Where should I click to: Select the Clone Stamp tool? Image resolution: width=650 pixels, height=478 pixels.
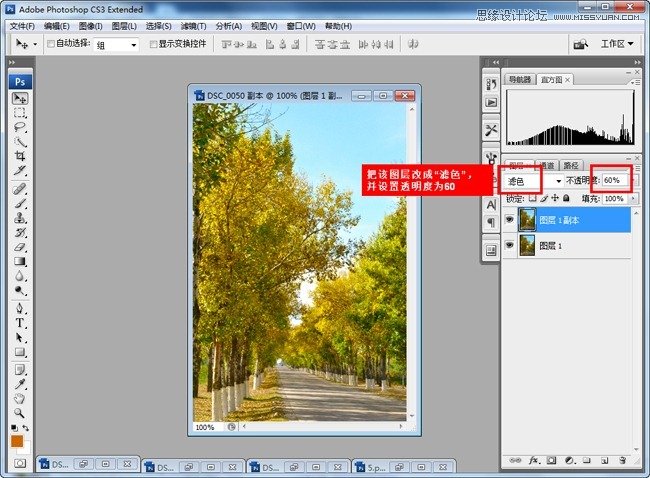20,218
